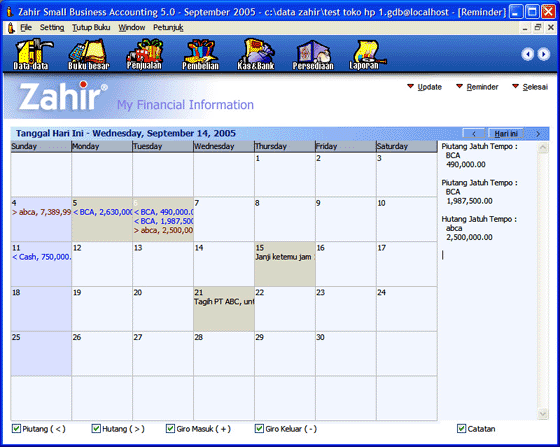
Task: Open the Data-data module icon
Action: click(x=32, y=54)
